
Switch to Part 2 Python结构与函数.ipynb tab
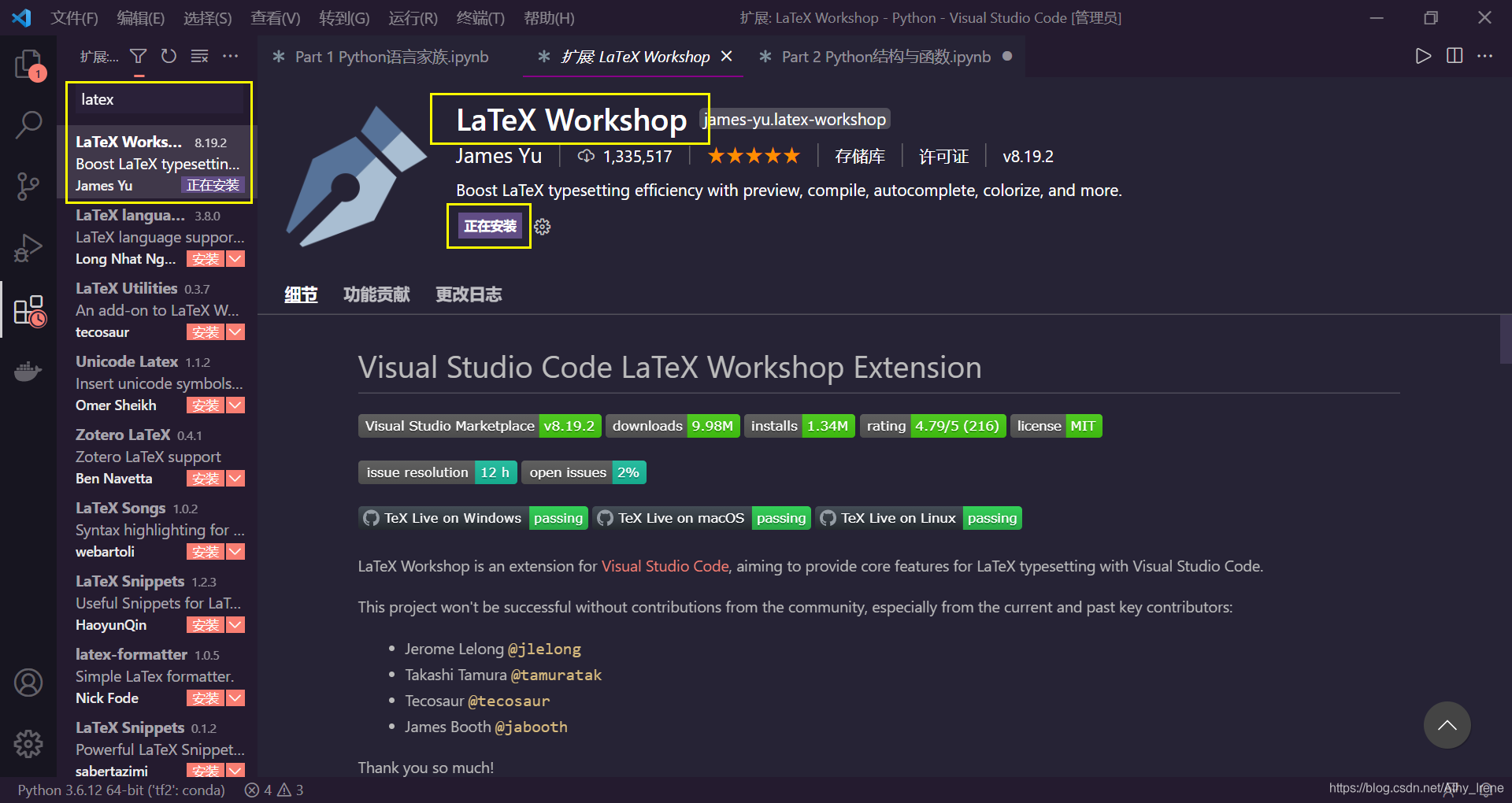pyautogui.click(x=886, y=57)
